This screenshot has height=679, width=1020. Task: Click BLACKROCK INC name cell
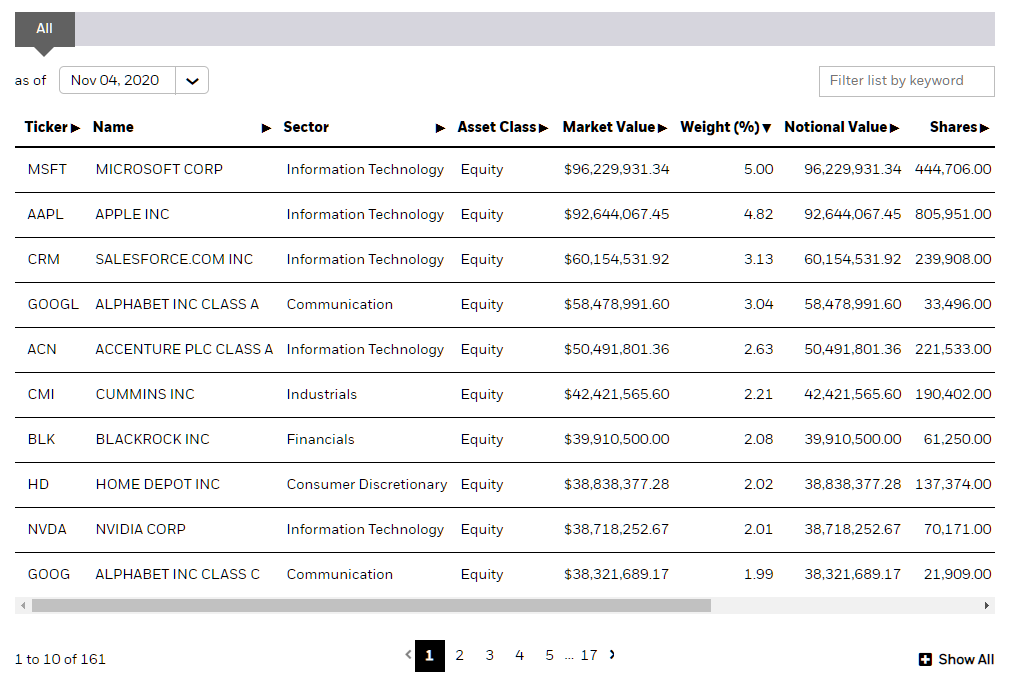(152, 439)
